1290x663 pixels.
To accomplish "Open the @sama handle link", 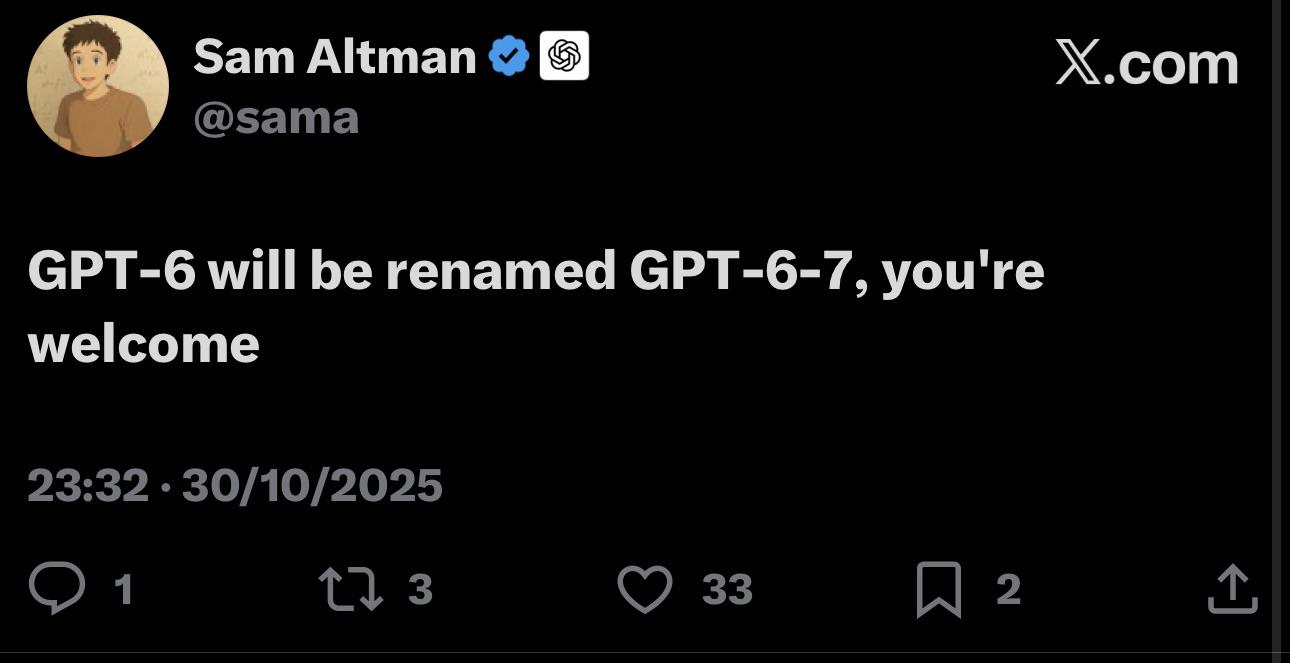I will [x=276, y=118].
